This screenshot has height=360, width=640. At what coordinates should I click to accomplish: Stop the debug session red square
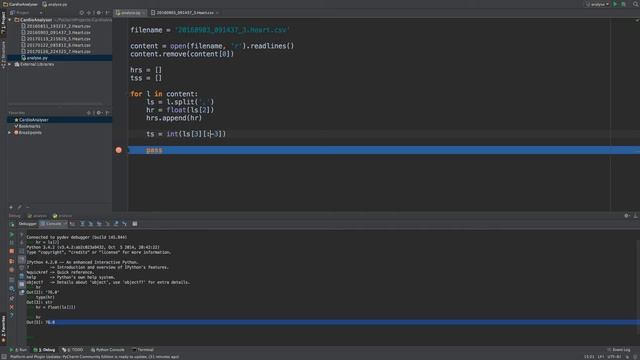[11, 251]
